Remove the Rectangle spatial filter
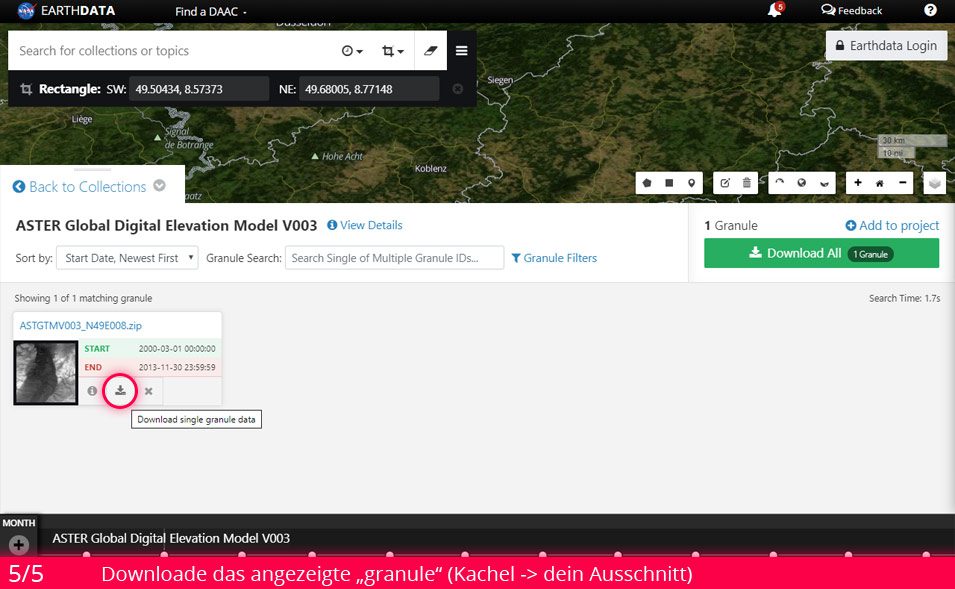 tap(457, 89)
